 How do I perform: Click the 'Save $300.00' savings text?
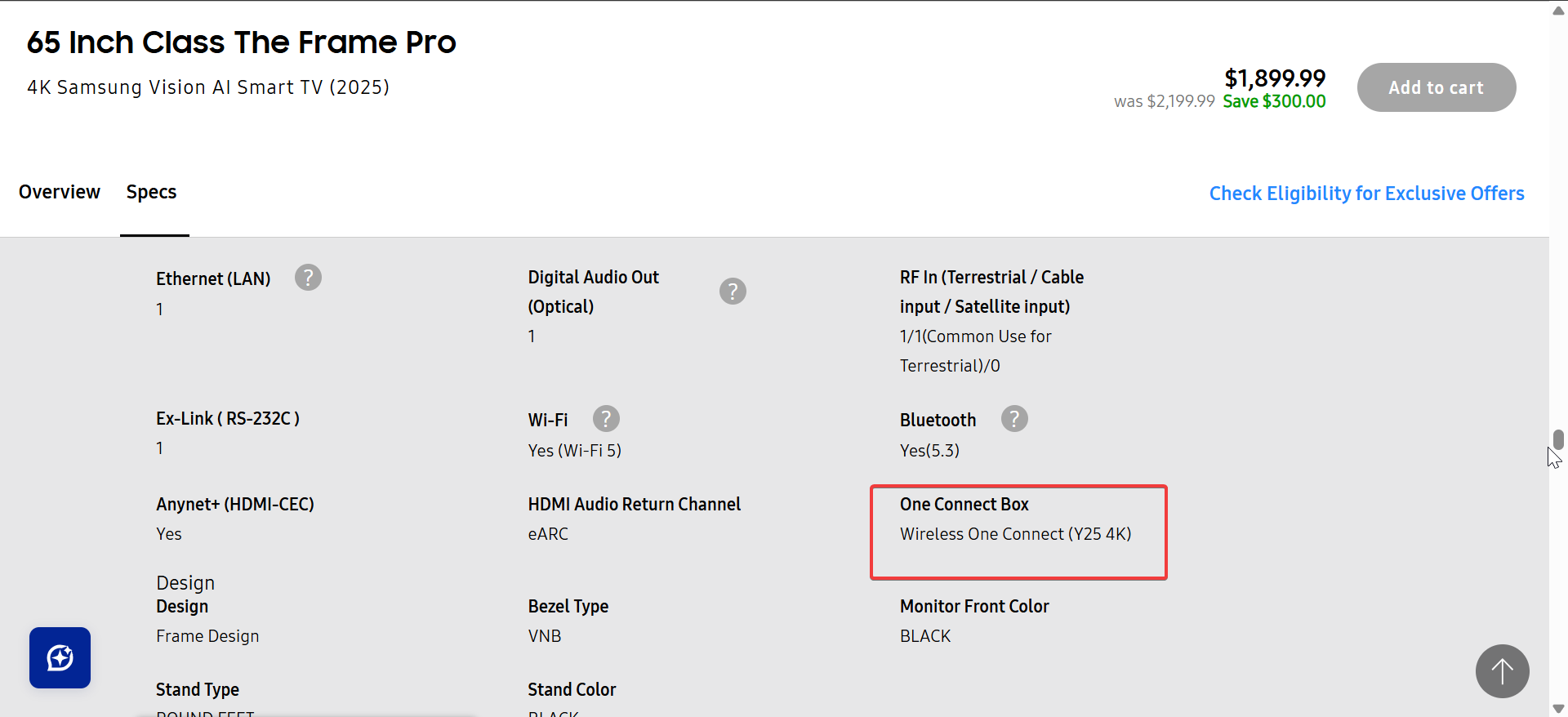(1274, 101)
